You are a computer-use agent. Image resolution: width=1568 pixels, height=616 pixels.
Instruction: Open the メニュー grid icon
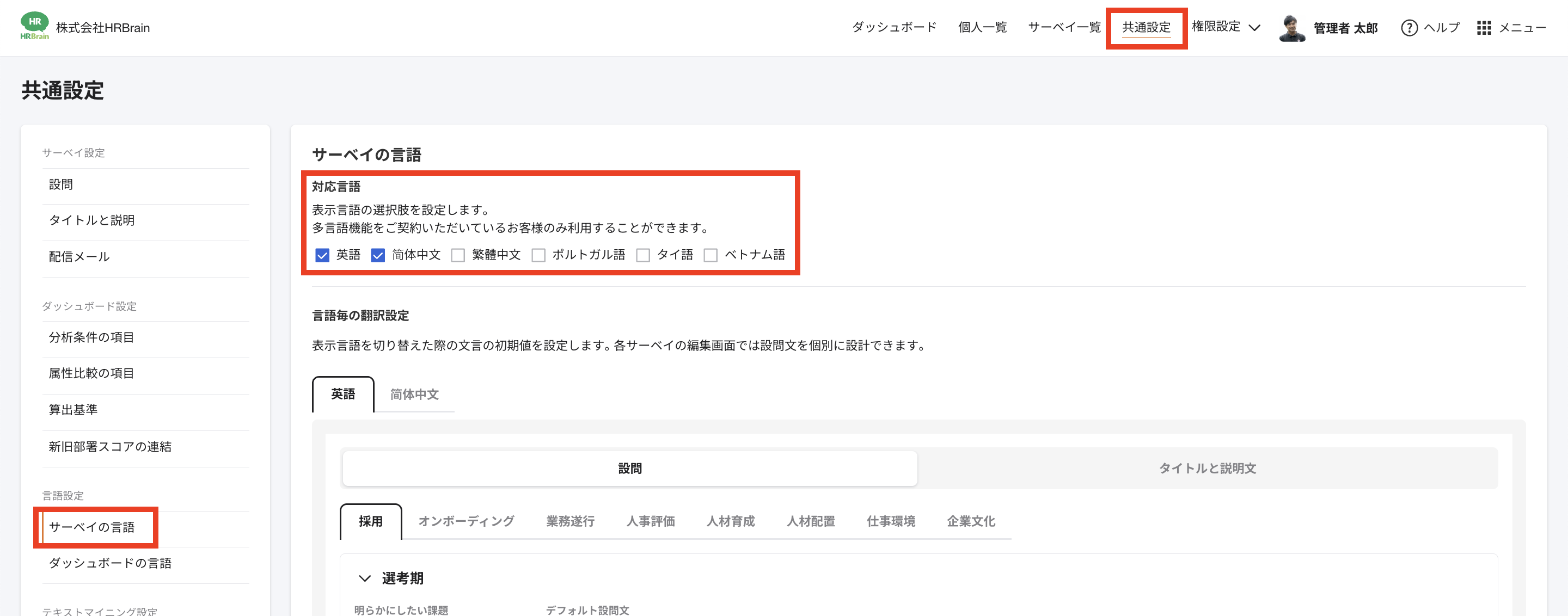[x=1485, y=28]
